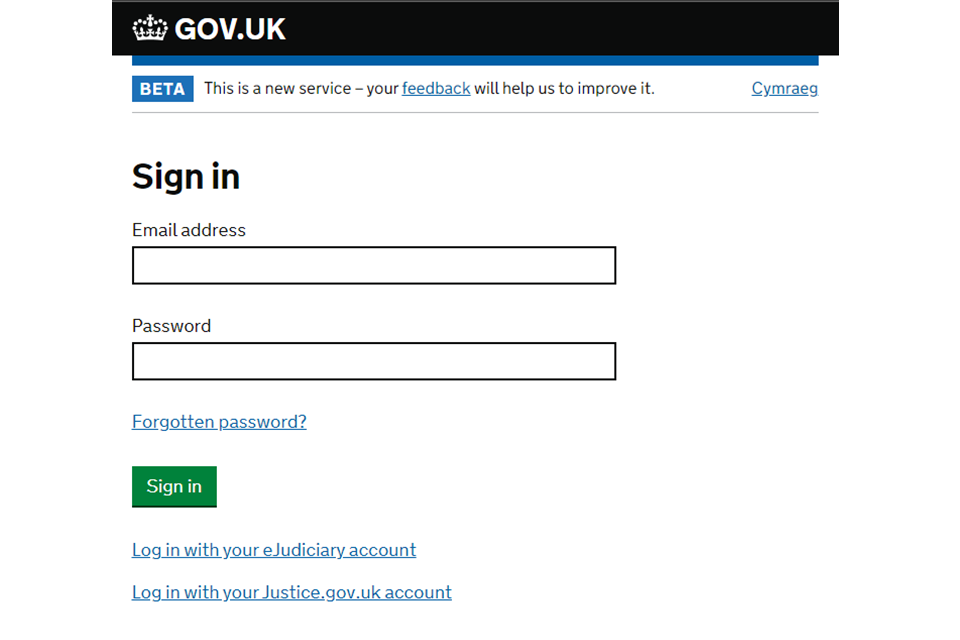Click the 'Password' field label
Screen dimensions: 960x640
pyautogui.click(x=171, y=326)
